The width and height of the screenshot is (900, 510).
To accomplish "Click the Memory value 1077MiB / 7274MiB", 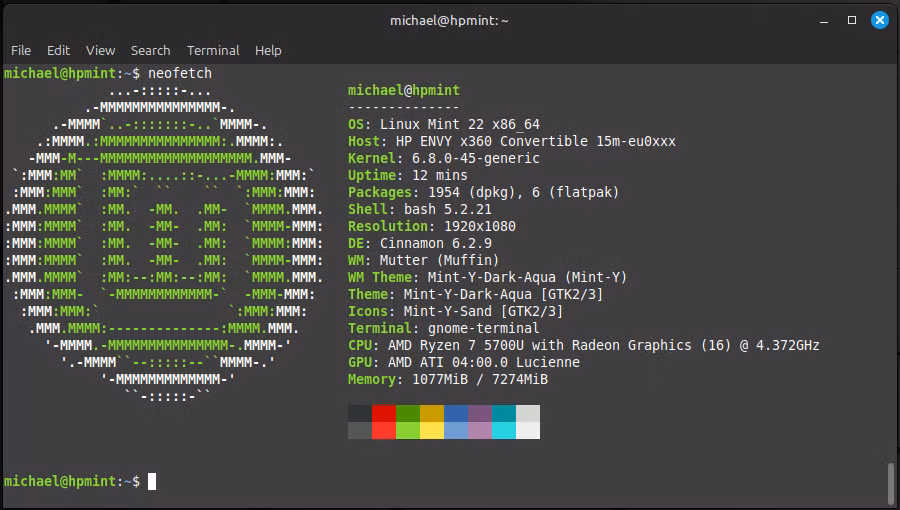I will (480, 379).
